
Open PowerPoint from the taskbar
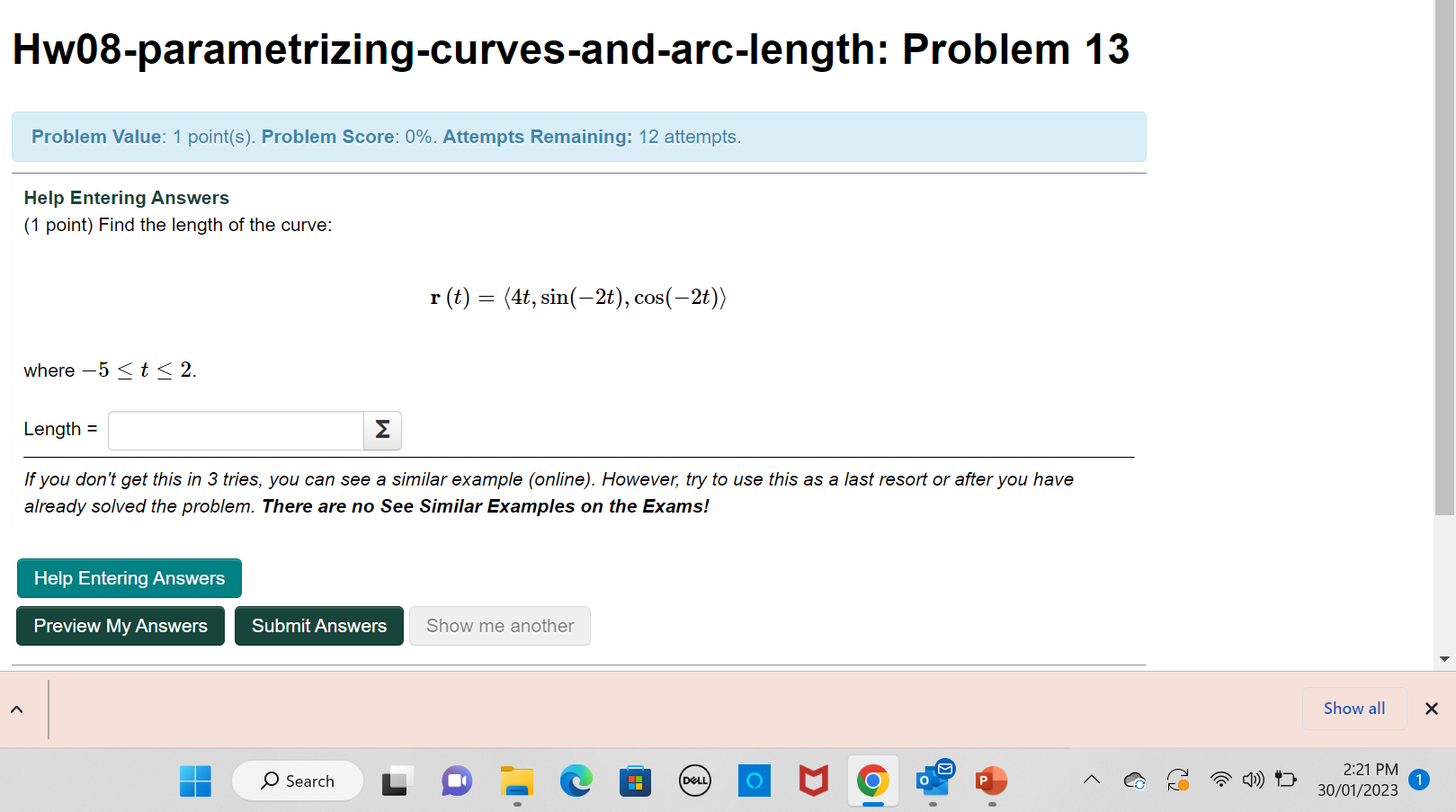pos(990,781)
